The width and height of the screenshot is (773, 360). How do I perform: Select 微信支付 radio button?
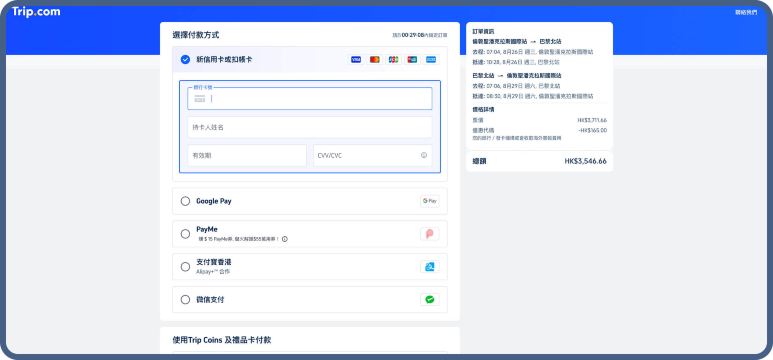click(x=185, y=299)
